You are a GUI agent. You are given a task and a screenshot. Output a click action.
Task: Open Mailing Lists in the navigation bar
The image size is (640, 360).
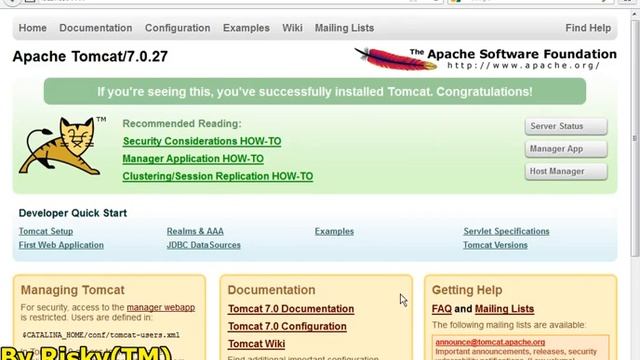[x=344, y=28]
